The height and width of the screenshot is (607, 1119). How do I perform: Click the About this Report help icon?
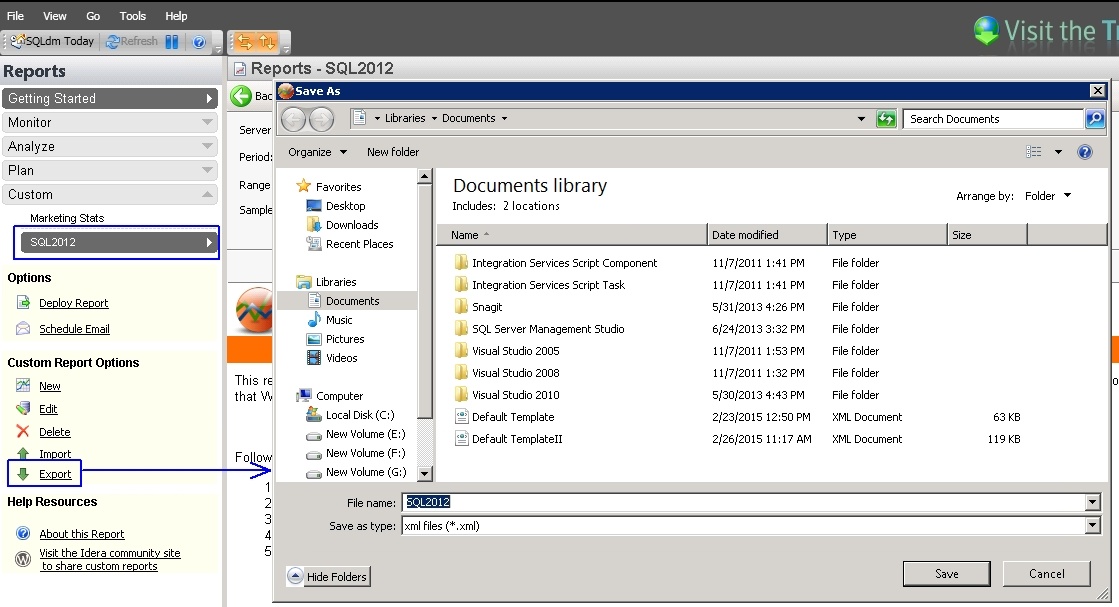pos(24,533)
